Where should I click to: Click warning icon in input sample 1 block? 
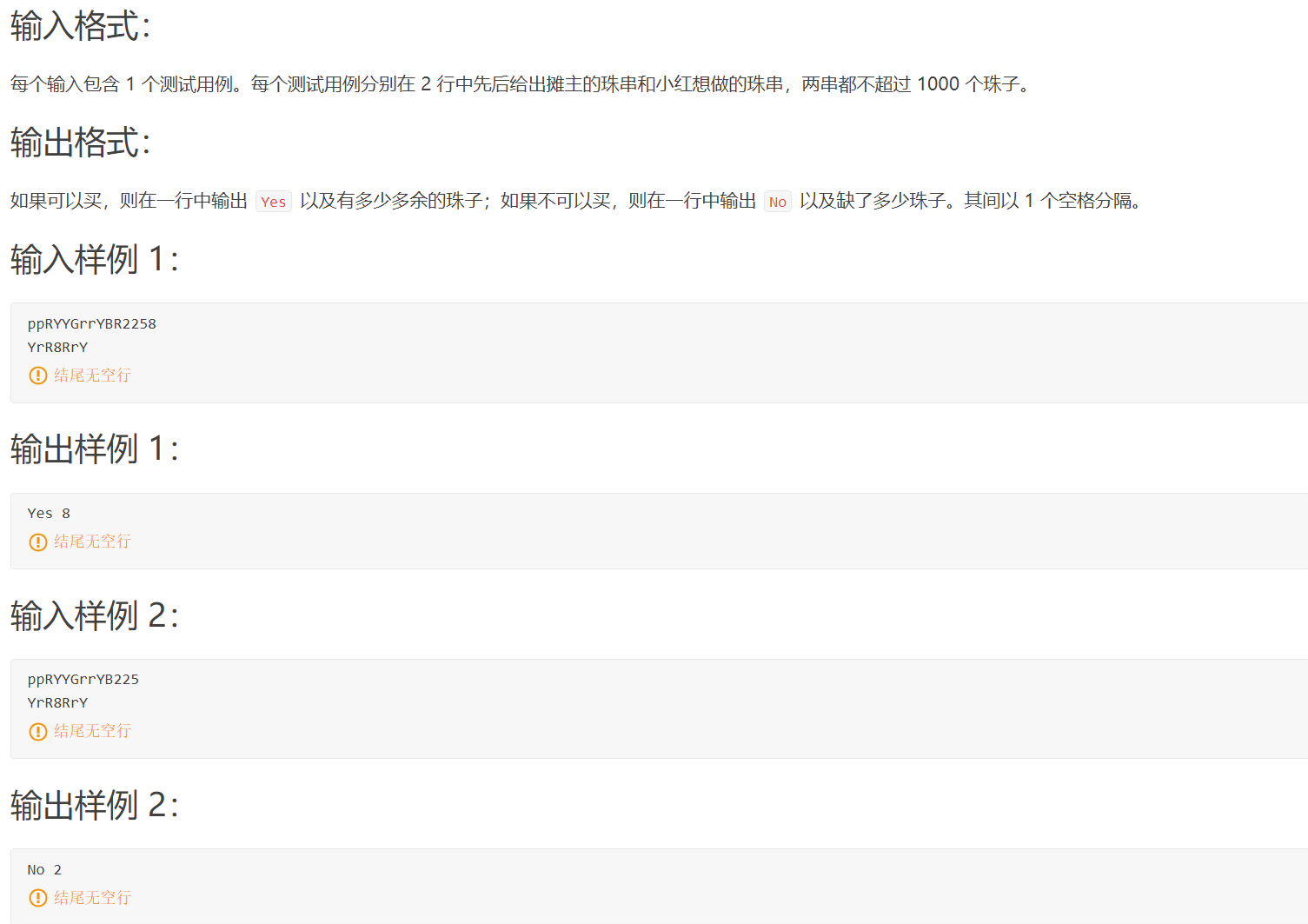[x=38, y=376]
